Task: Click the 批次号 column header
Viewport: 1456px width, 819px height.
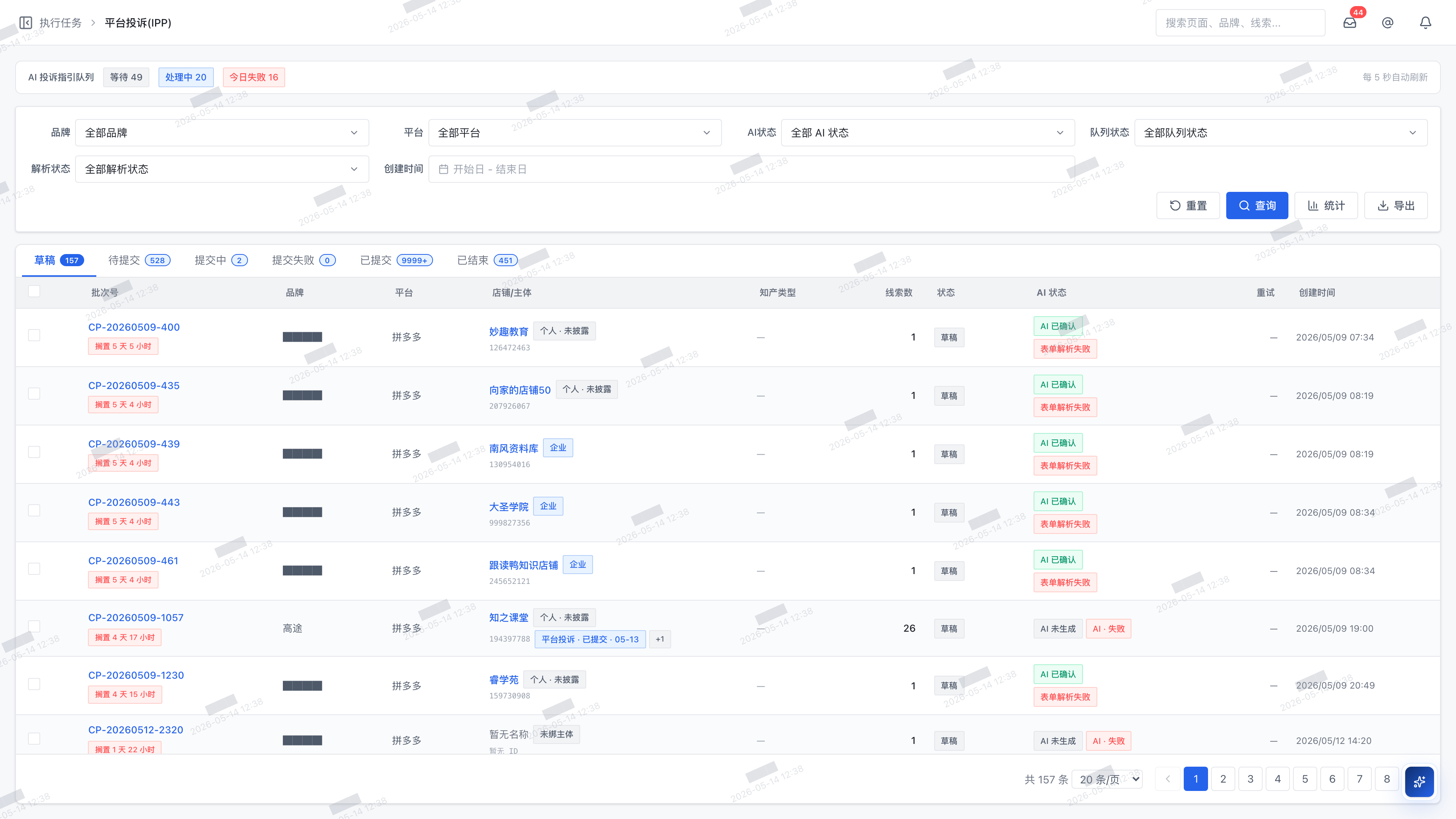Action: click(105, 293)
